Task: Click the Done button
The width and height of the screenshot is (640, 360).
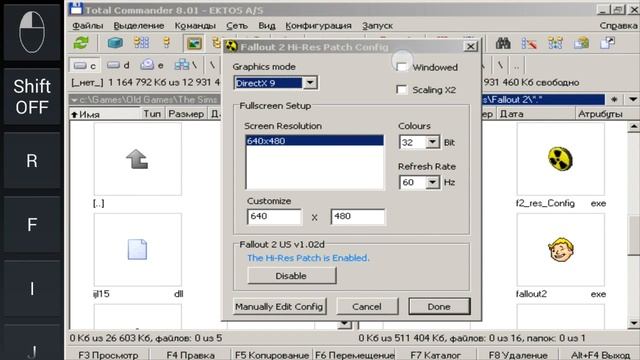Action: 439,307
